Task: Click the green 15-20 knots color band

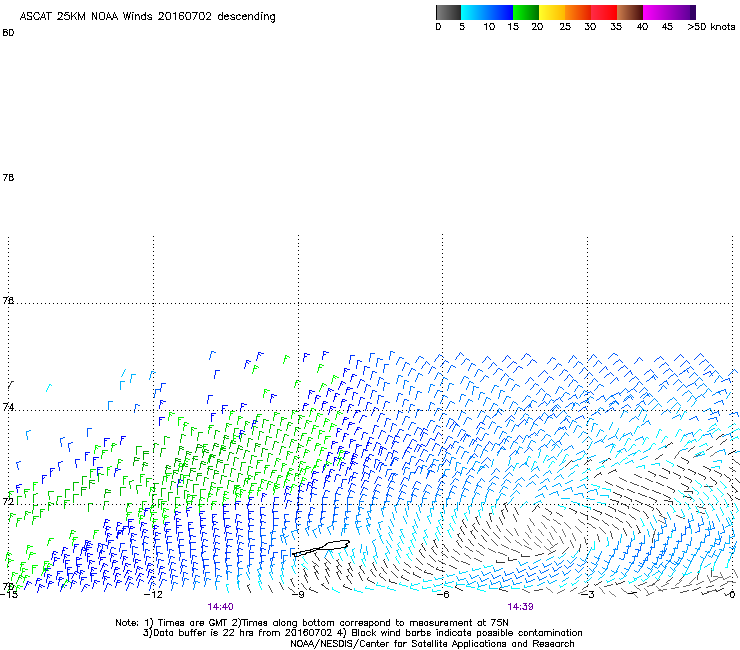Action: [x=526, y=12]
